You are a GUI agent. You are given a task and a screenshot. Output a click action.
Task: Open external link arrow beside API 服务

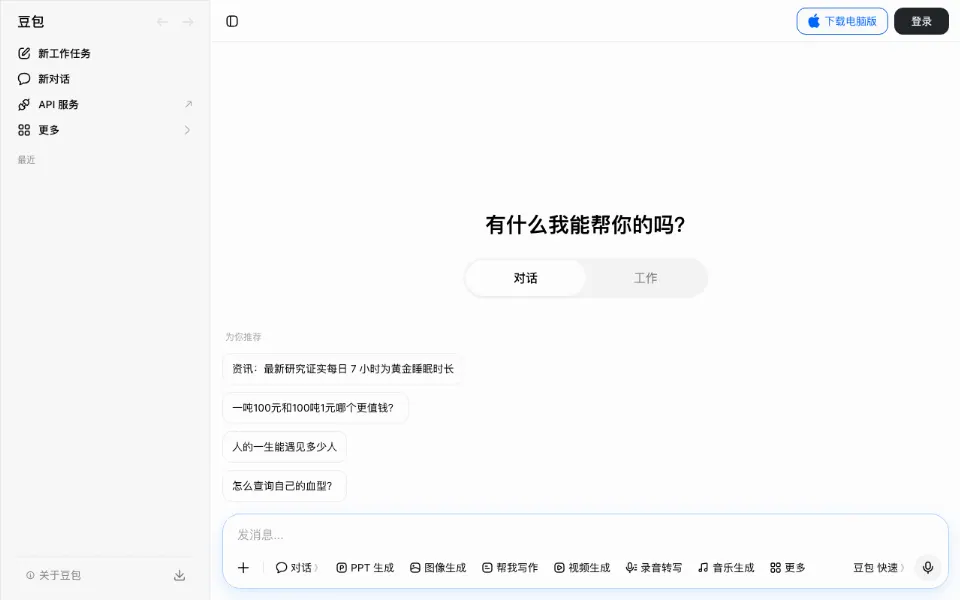tap(189, 104)
